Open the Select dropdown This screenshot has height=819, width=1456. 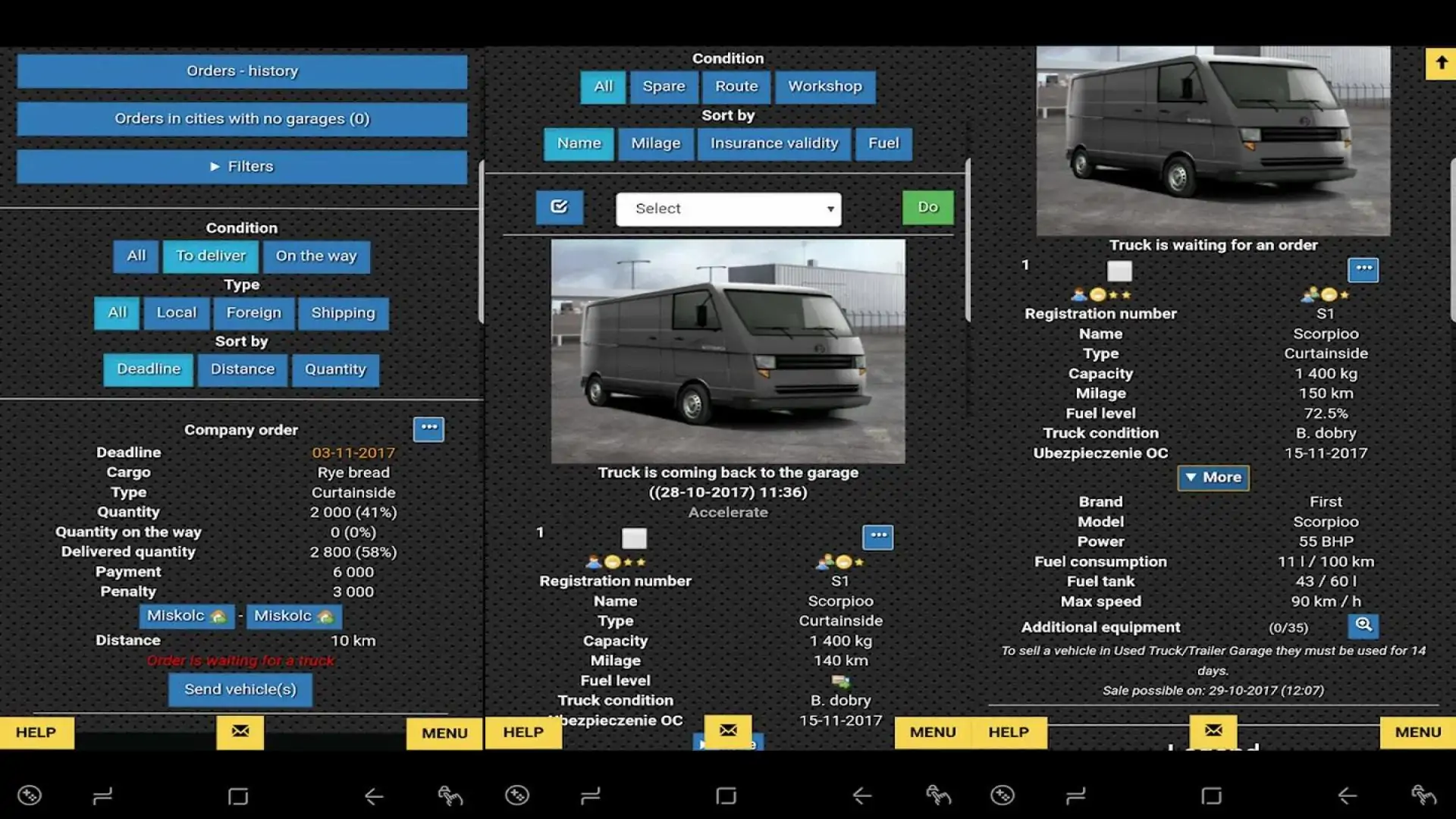729,209
